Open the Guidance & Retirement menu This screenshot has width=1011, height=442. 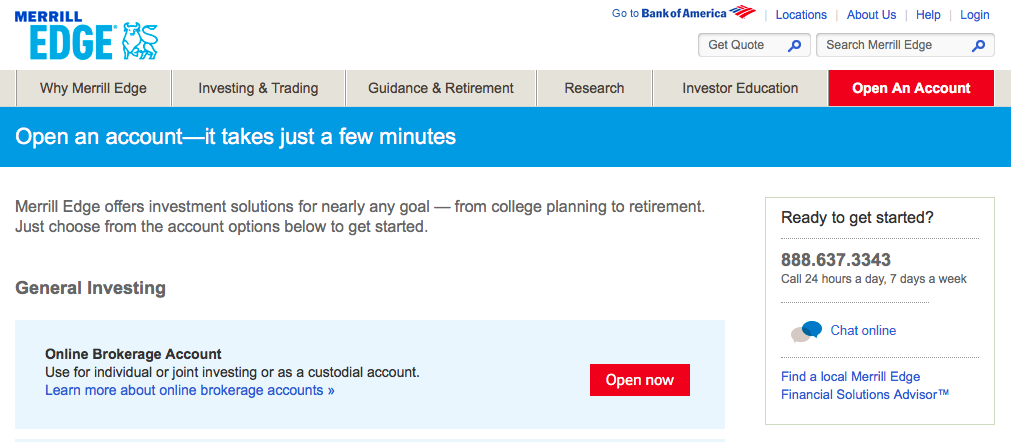441,88
